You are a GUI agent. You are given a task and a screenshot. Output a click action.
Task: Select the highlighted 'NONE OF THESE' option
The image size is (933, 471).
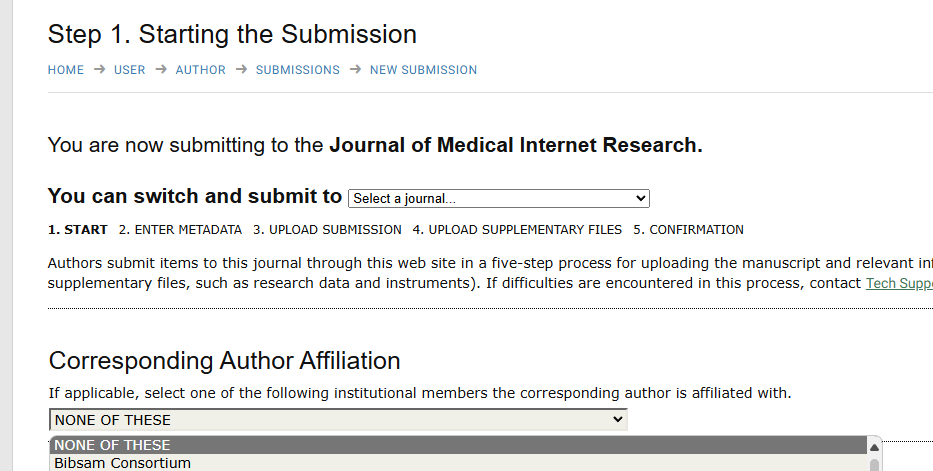[x=112, y=445]
